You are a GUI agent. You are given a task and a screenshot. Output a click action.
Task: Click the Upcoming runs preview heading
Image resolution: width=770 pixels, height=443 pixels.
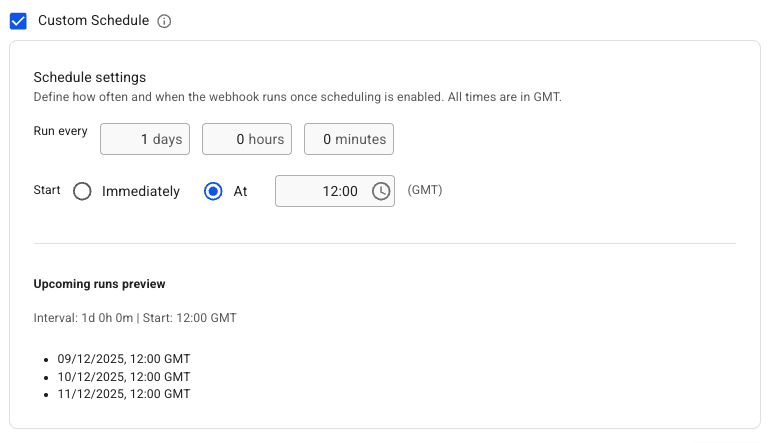click(99, 284)
